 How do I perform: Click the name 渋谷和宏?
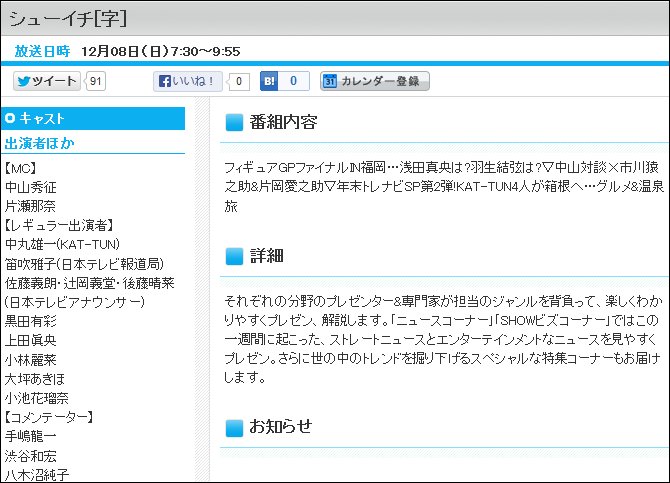pos(30,456)
